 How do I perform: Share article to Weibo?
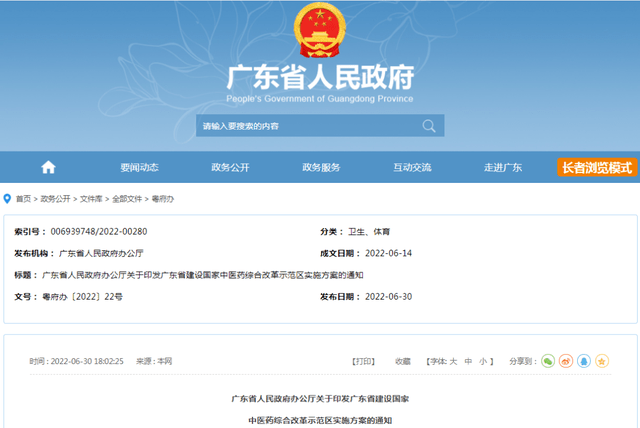click(565, 360)
